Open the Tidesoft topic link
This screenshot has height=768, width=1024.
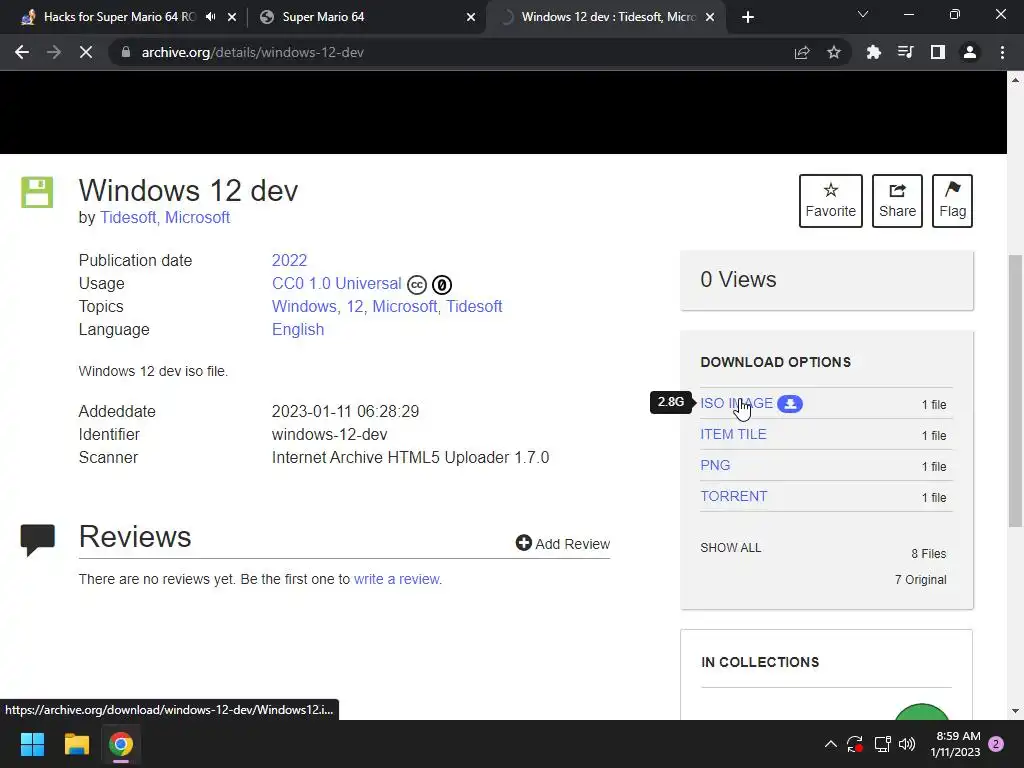point(474,306)
